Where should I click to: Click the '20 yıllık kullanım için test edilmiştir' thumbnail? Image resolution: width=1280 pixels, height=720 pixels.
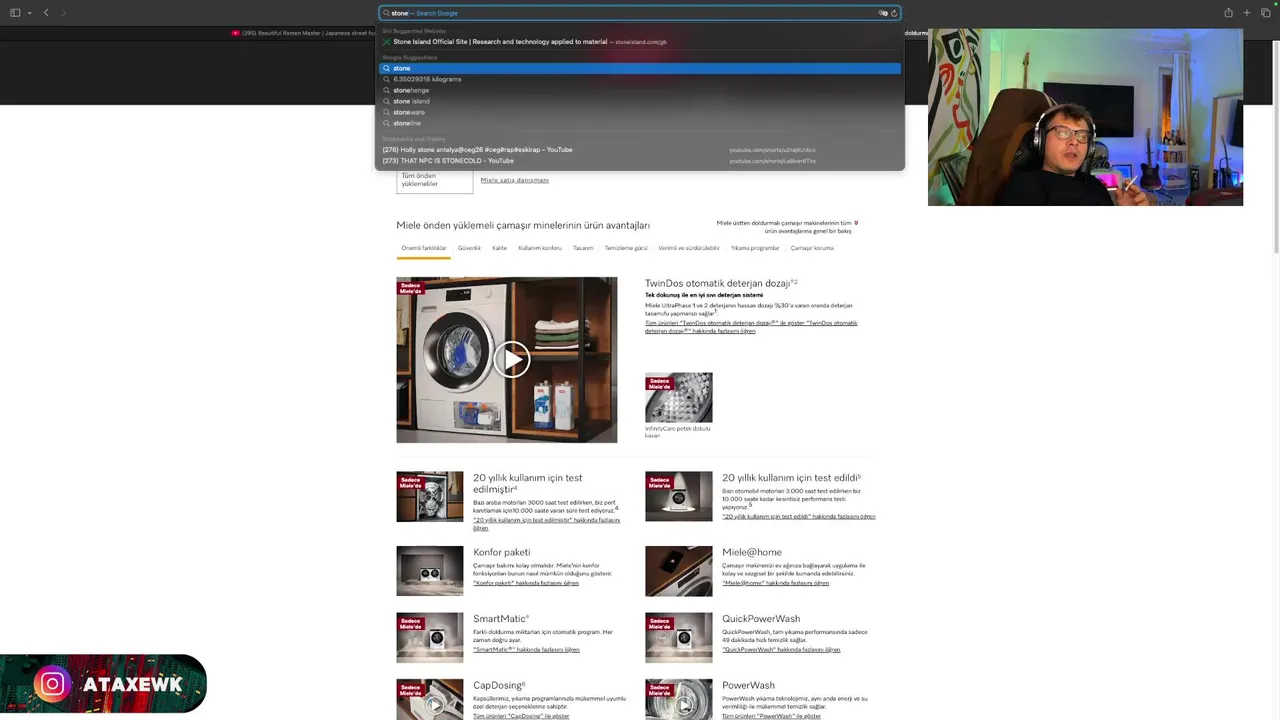[430, 497]
